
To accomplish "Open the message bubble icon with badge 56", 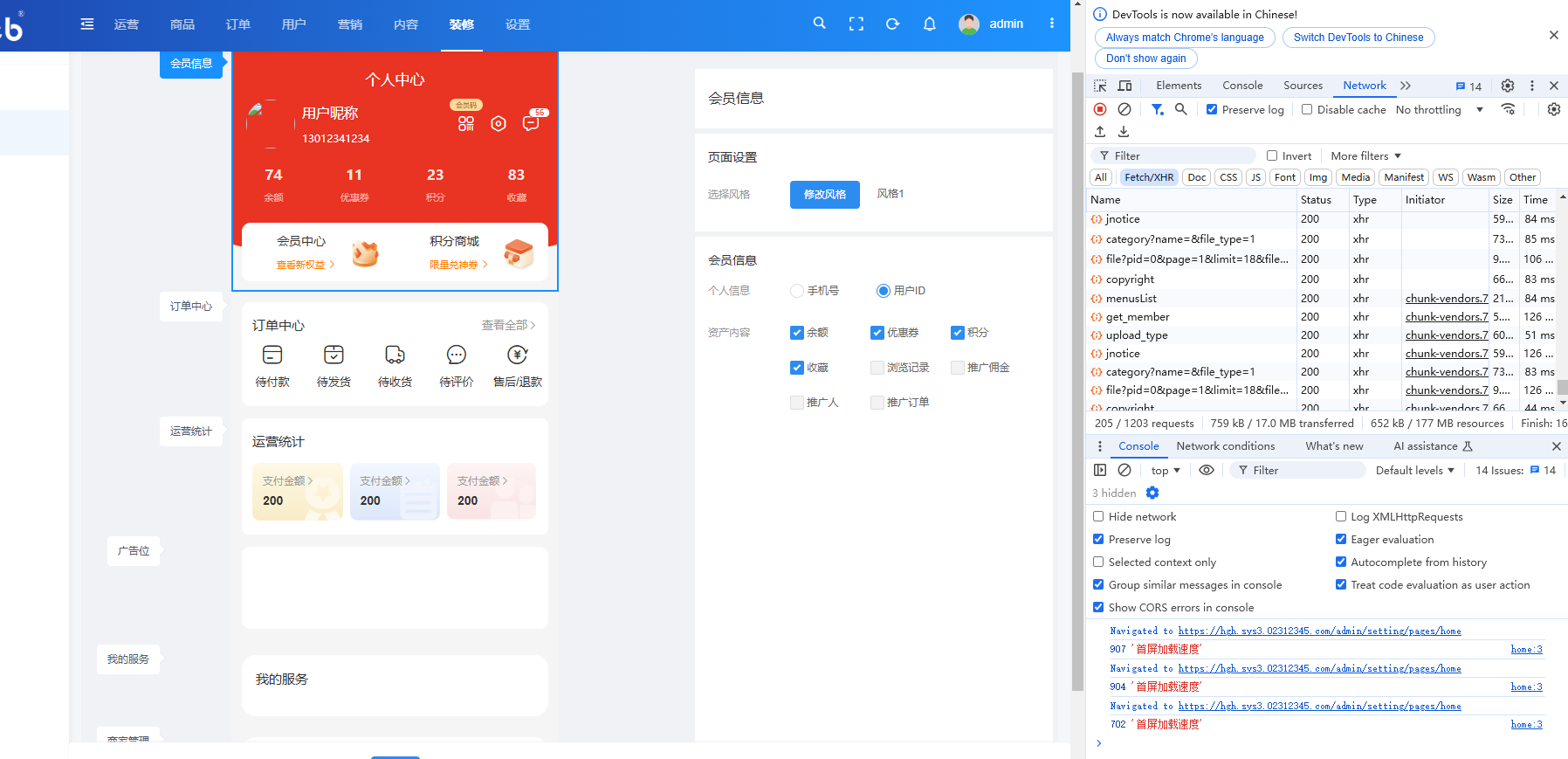I will [x=531, y=123].
